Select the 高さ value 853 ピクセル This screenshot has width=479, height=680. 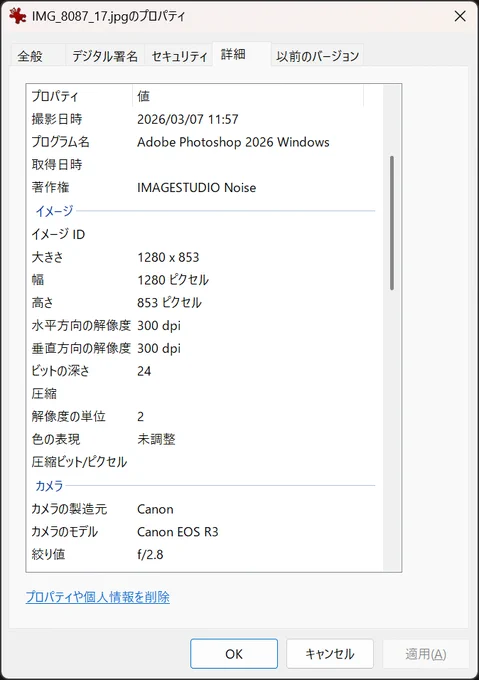(x=169, y=302)
